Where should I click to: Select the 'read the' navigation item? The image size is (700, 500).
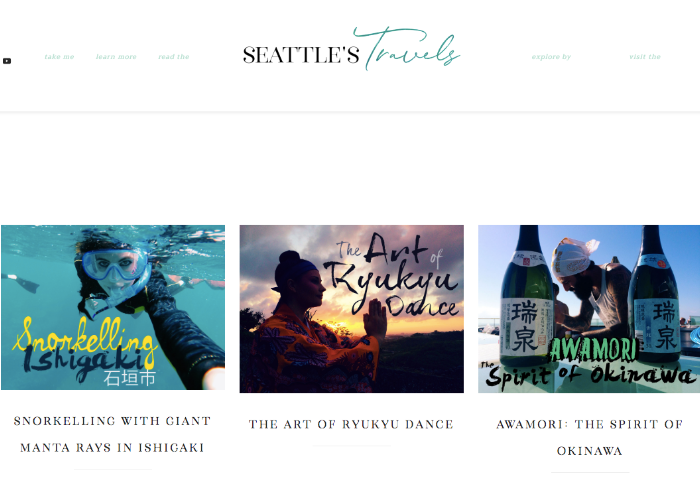point(174,57)
